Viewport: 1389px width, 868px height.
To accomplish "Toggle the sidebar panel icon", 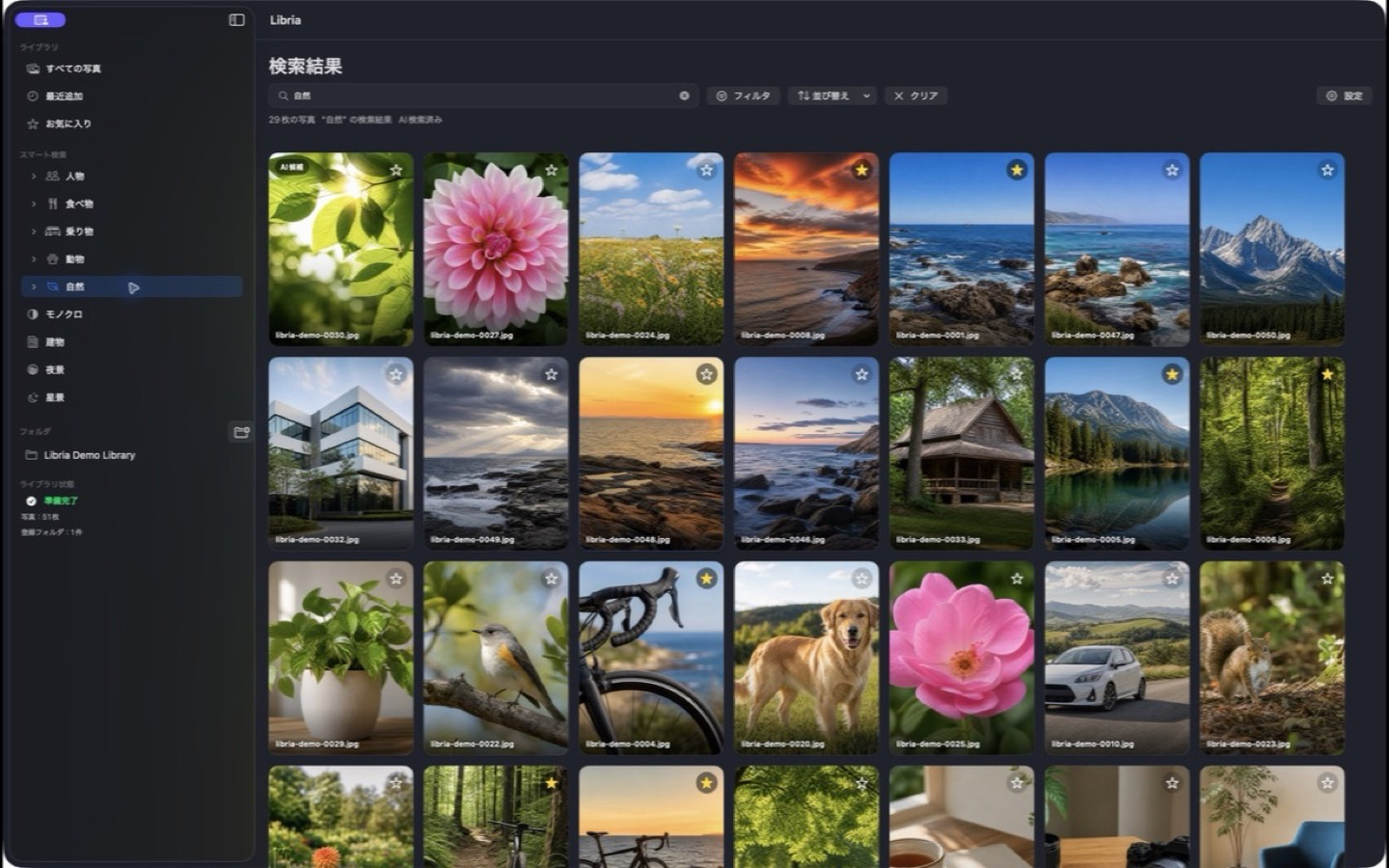I will click(x=236, y=19).
